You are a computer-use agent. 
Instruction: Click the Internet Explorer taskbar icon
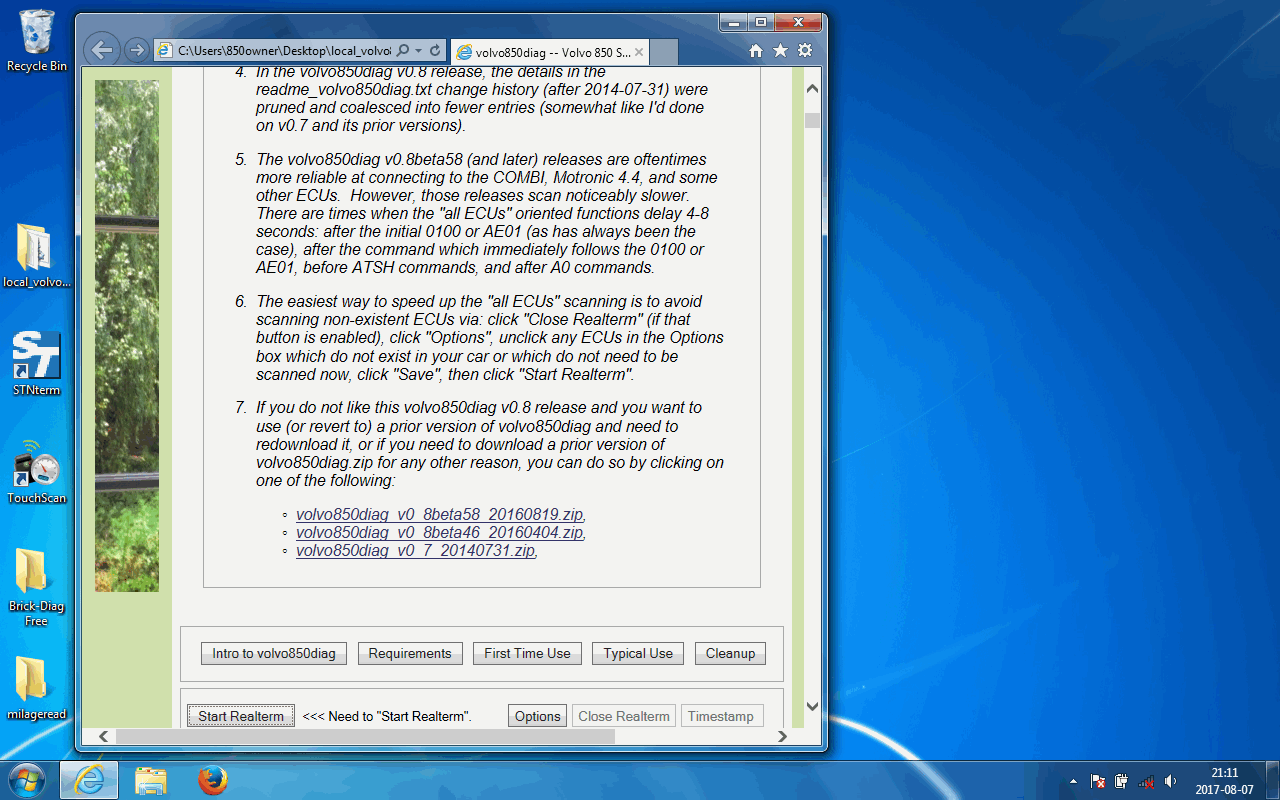point(89,780)
